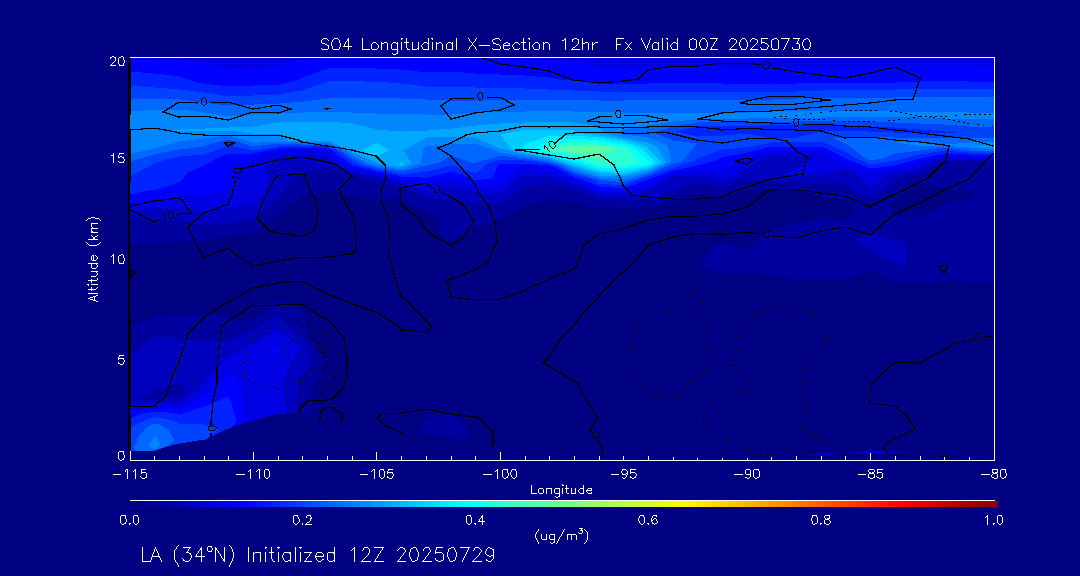Click longitude tick label "-105"

pos(377,475)
